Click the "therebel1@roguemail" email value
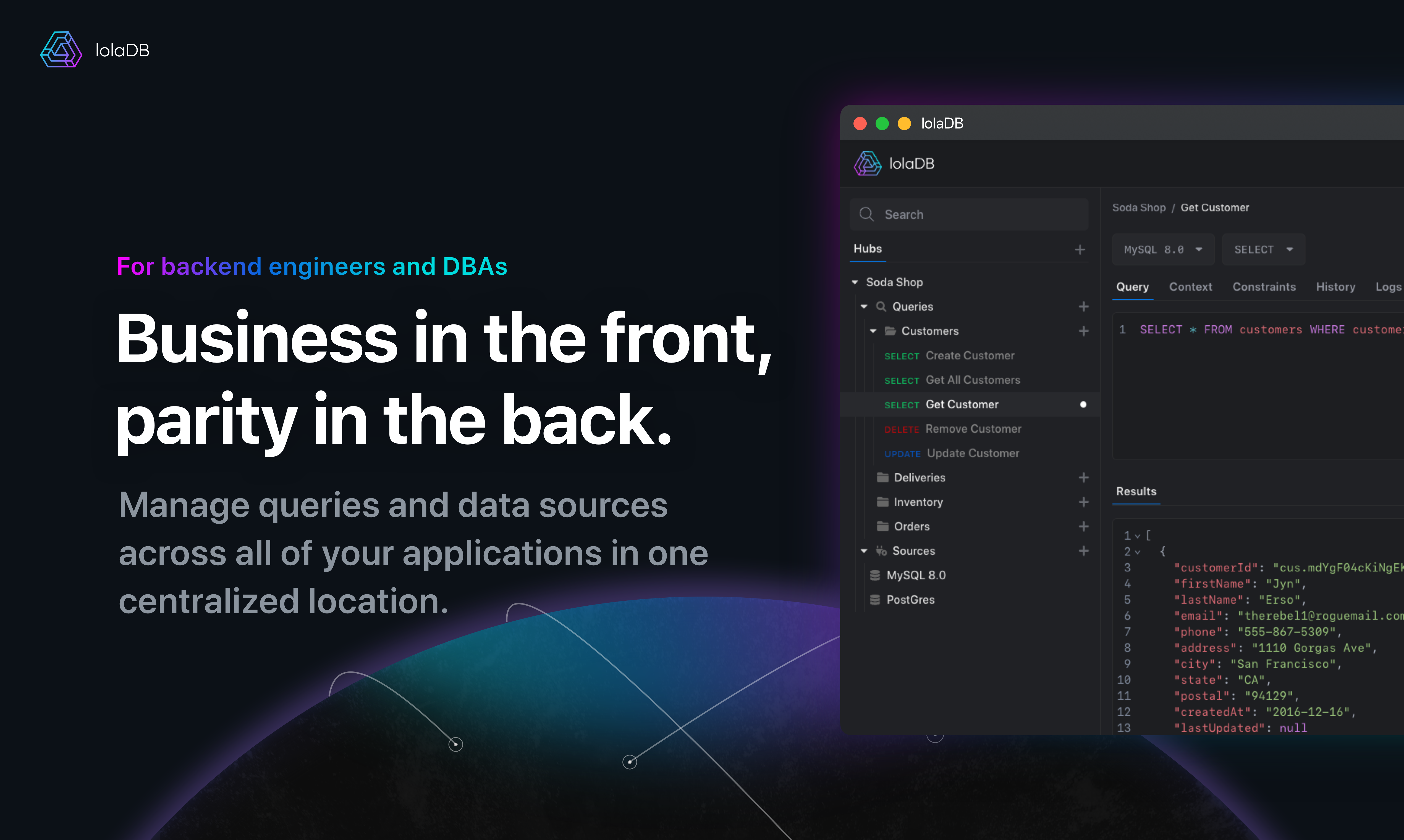This screenshot has height=840, width=1404. [x=1320, y=616]
